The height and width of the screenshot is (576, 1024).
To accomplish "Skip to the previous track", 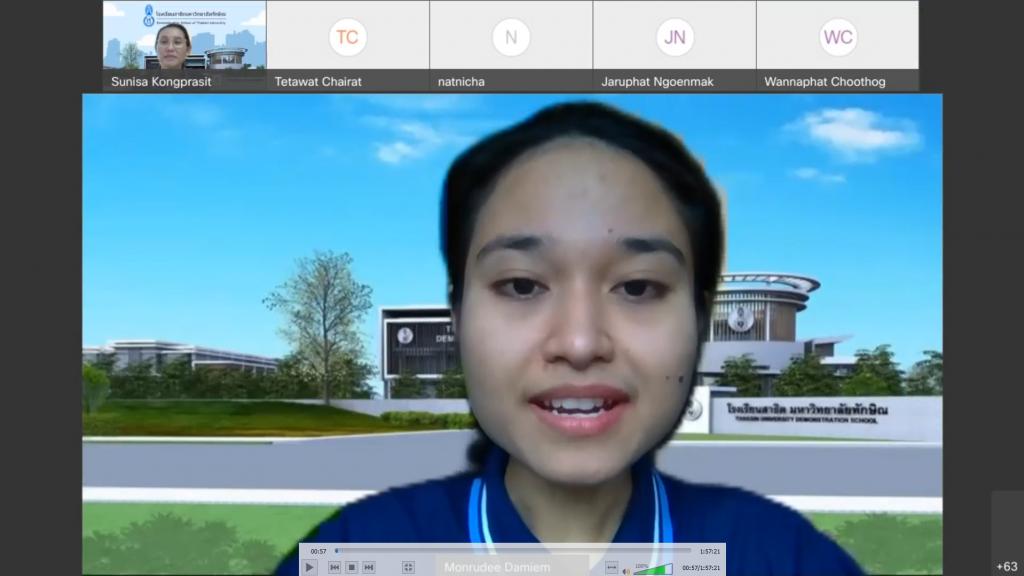I will [334, 568].
